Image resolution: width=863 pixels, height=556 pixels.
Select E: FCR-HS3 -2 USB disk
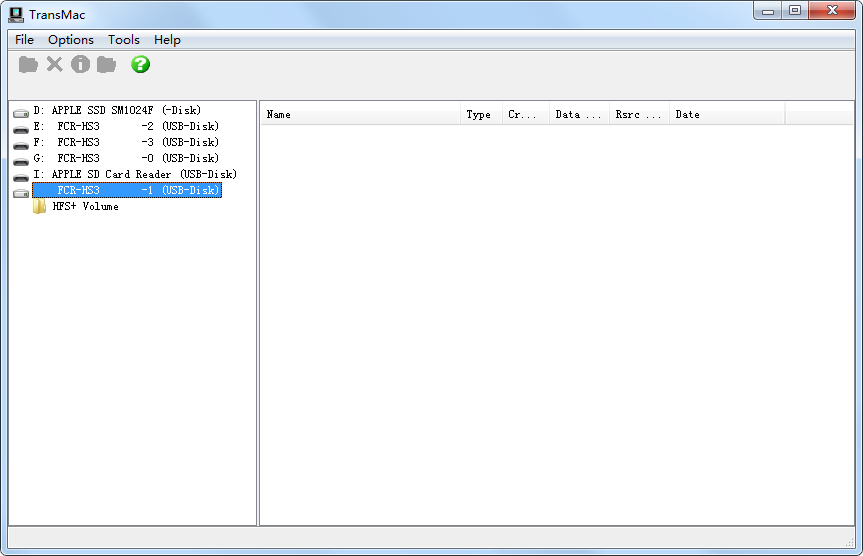tap(126, 126)
